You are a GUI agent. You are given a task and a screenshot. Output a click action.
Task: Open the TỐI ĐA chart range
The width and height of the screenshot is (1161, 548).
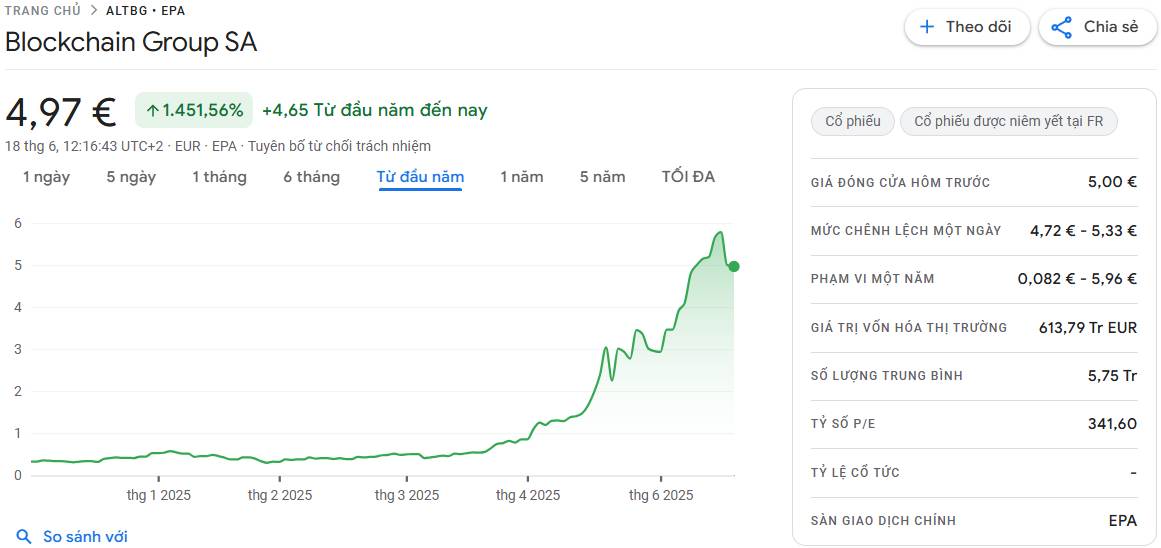(689, 177)
